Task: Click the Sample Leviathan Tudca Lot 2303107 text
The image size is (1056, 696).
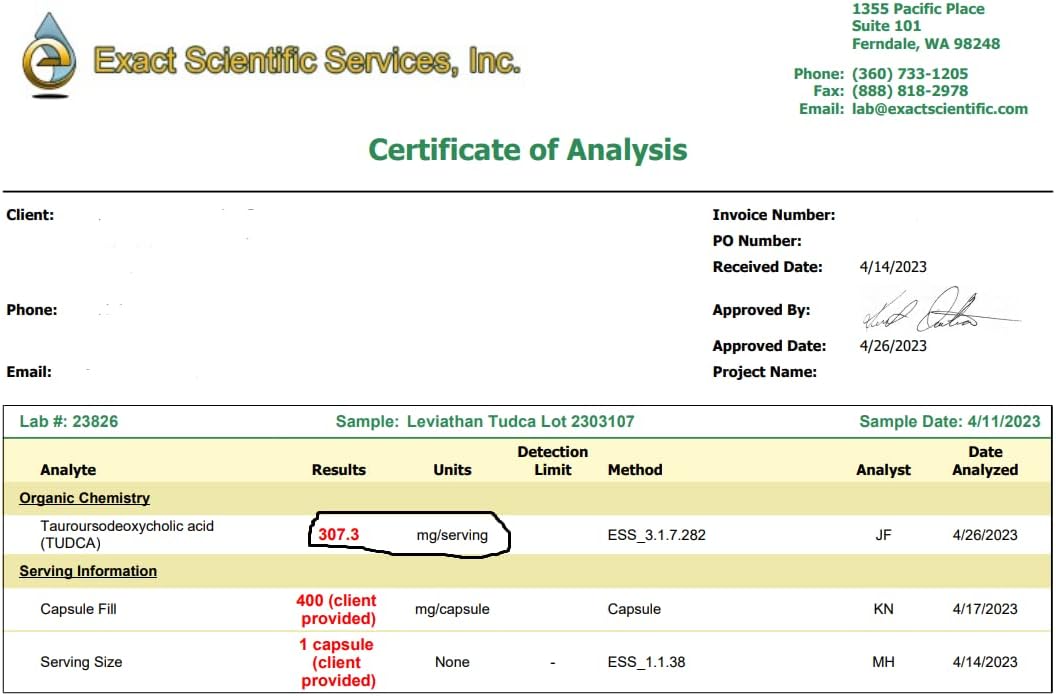Action: [x=484, y=422]
